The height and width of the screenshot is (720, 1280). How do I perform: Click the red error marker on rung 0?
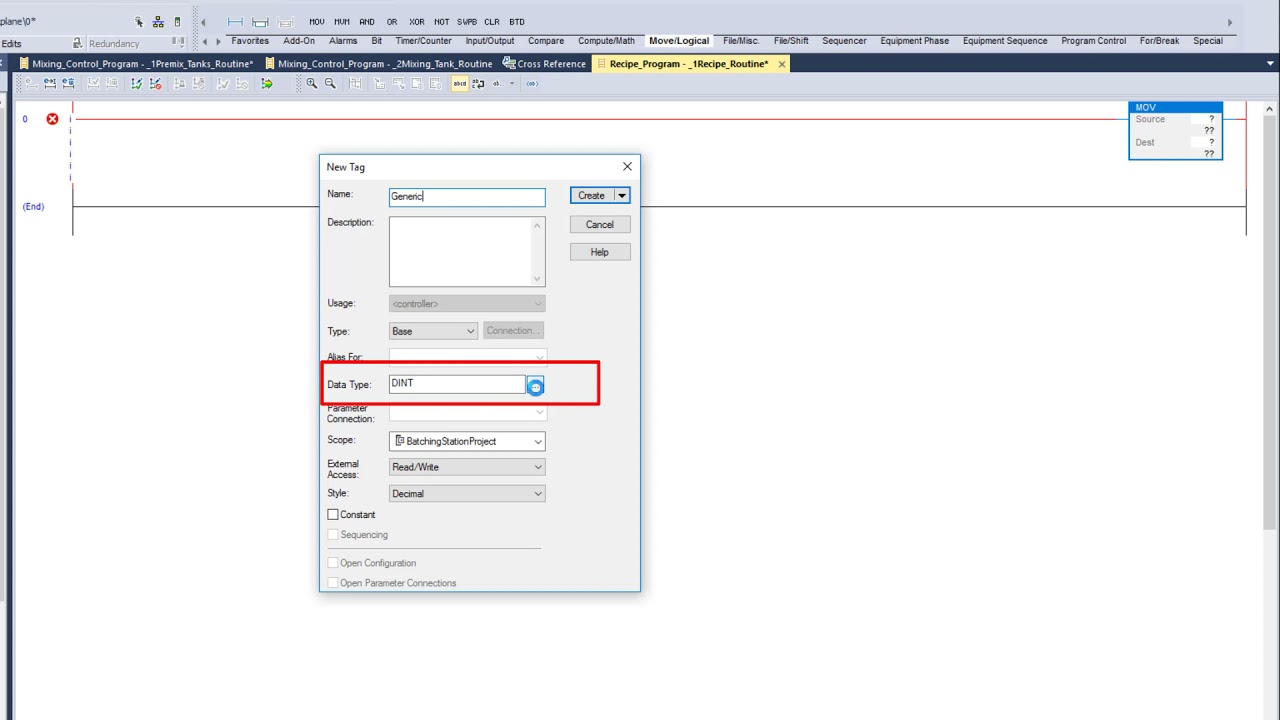click(x=52, y=119)
